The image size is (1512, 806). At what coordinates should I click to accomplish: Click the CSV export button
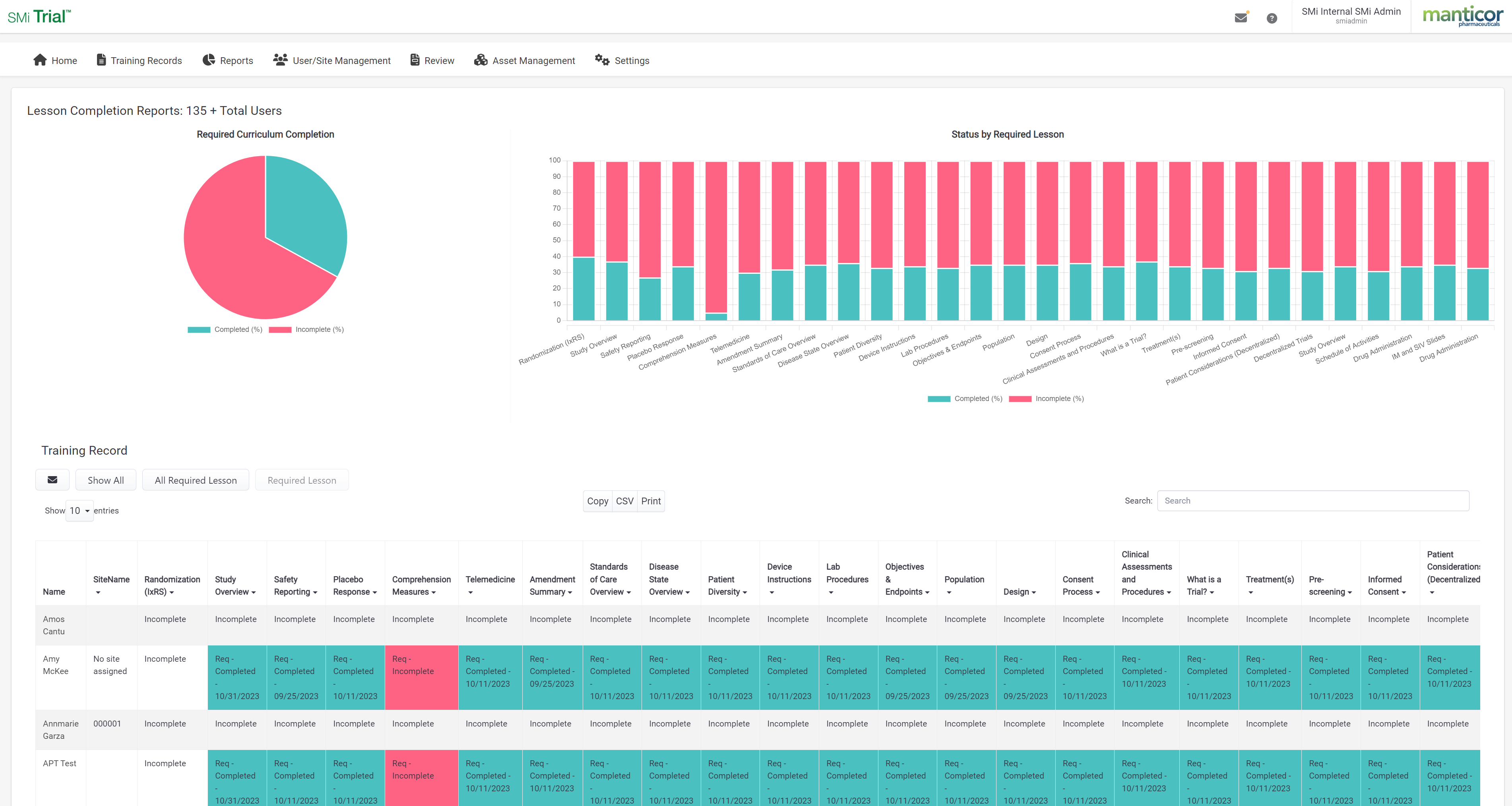click(x=624, y=501)
